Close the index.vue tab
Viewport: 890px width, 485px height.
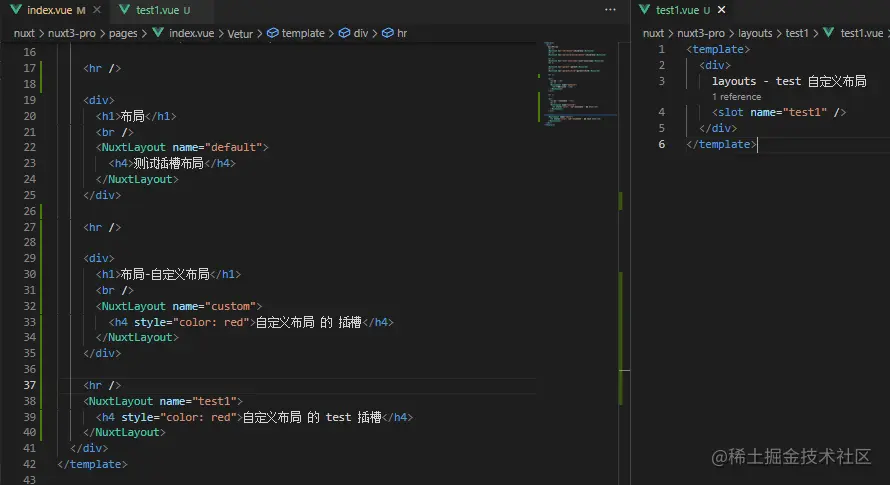click(97, 10)
